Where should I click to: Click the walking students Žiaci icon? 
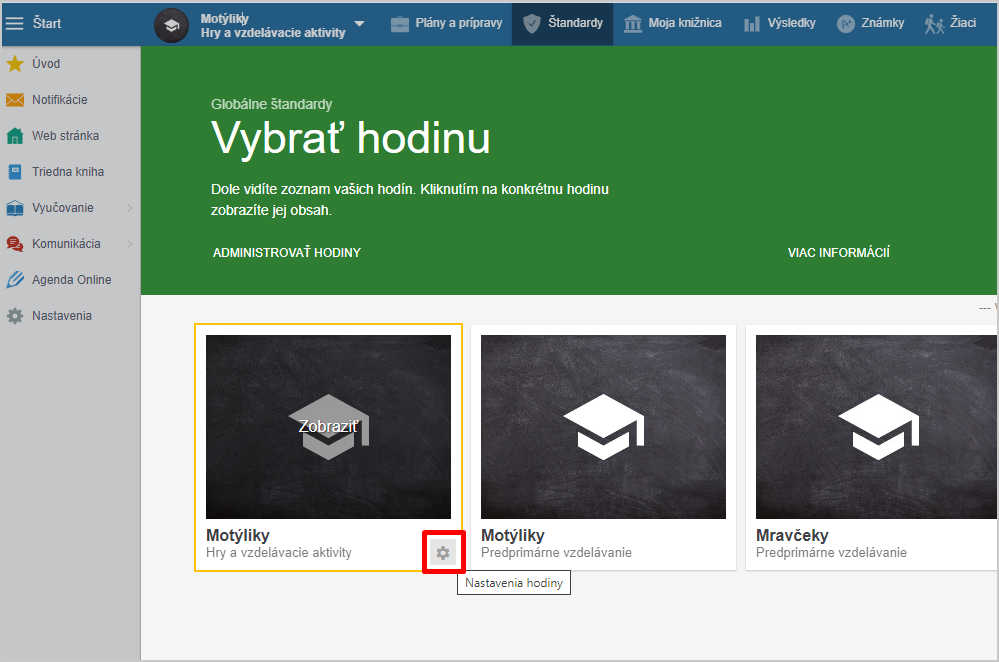[934, 24]
